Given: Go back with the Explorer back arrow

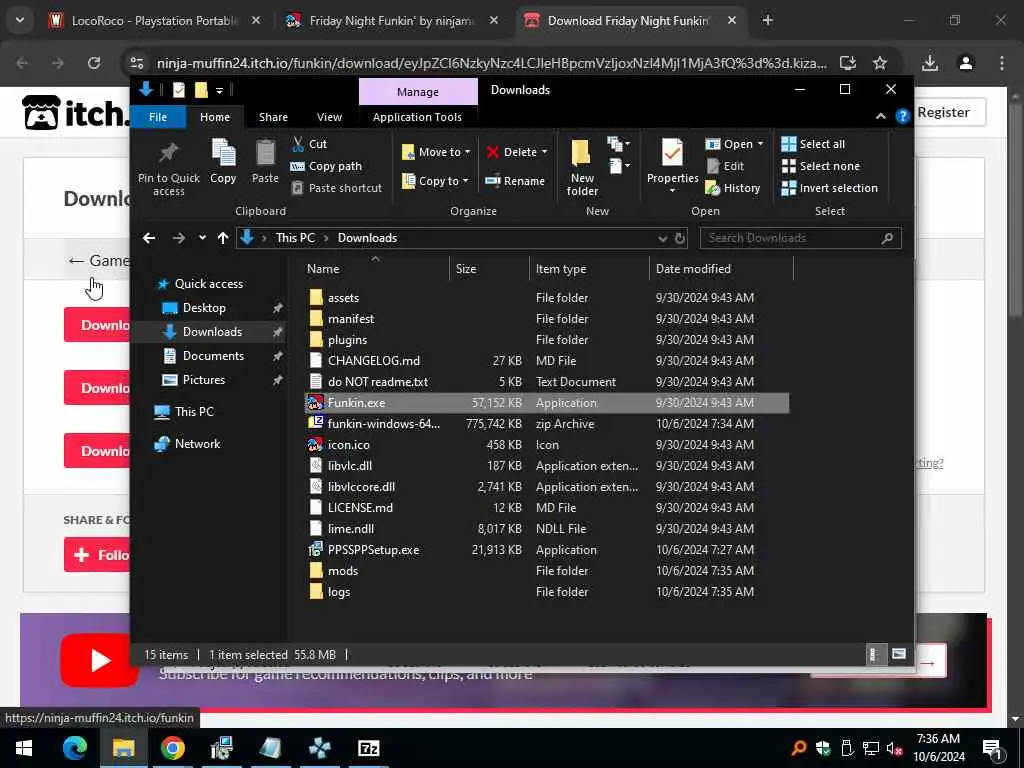Looking at the screenshot, I should tap(149, 238).
